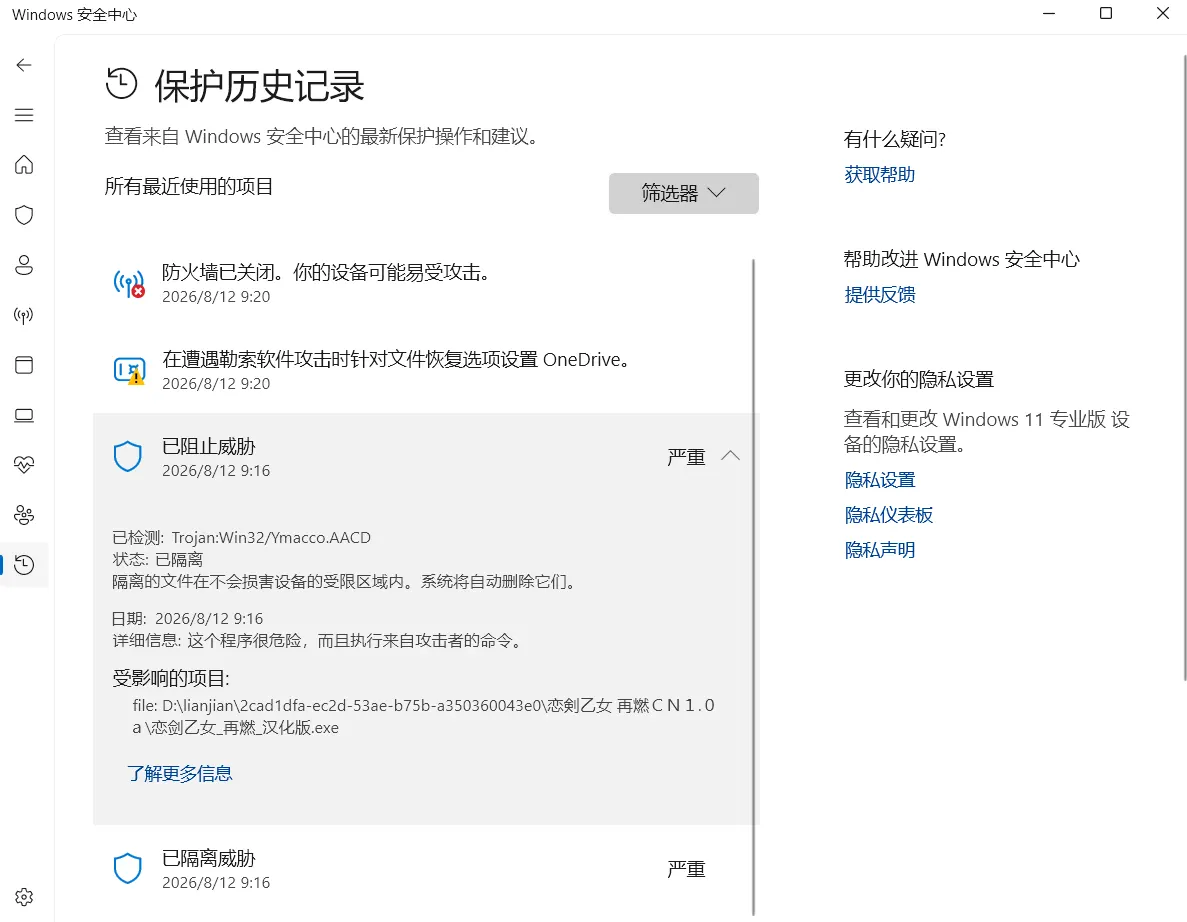Click the affected file path text
Image resolution: width=1187 pixels, height=922 pixels.
point(423,716)
